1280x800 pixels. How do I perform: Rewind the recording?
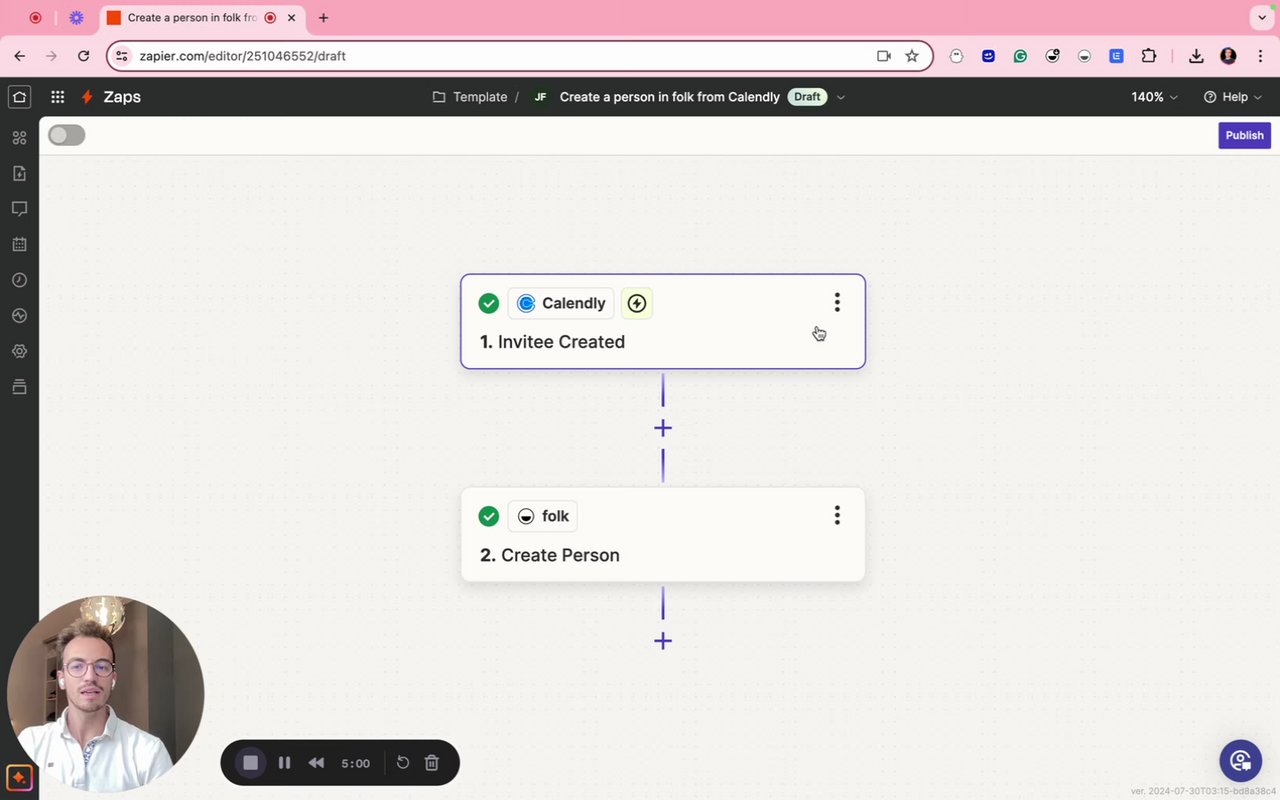[316, 763]
